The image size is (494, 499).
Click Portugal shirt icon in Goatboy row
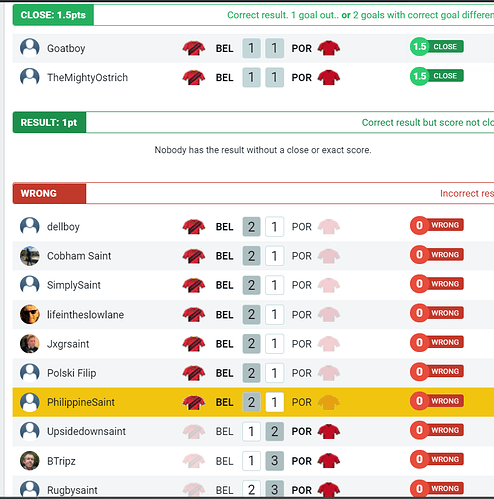tap(329, 48)
